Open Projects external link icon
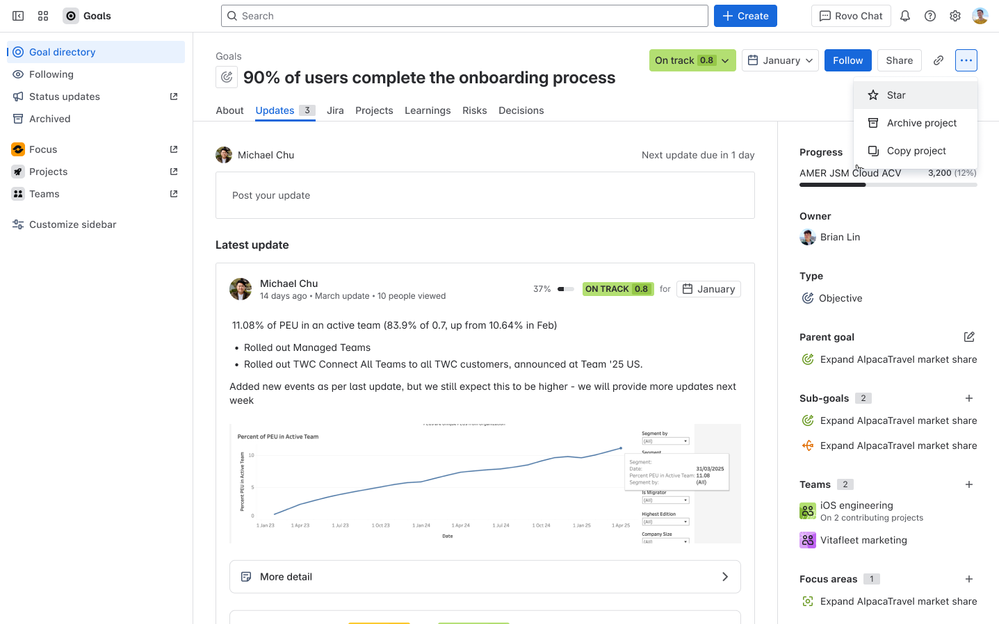Screen dimensions: 999x624 (173, 171)
